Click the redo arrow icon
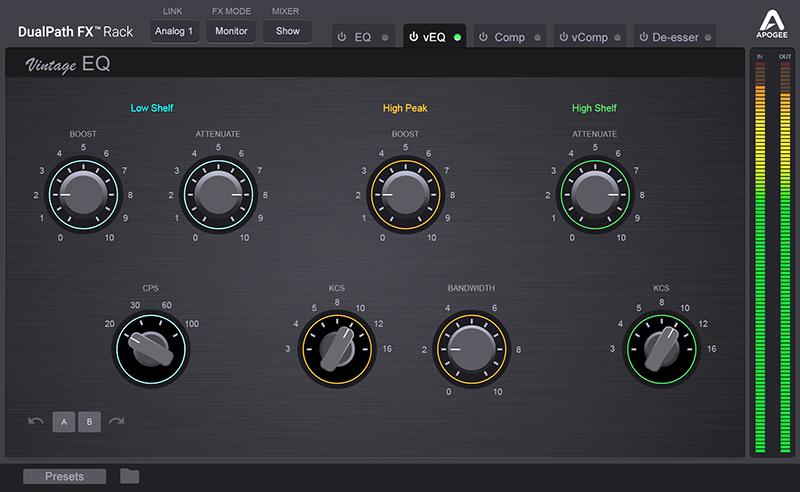 coord(116,421)
